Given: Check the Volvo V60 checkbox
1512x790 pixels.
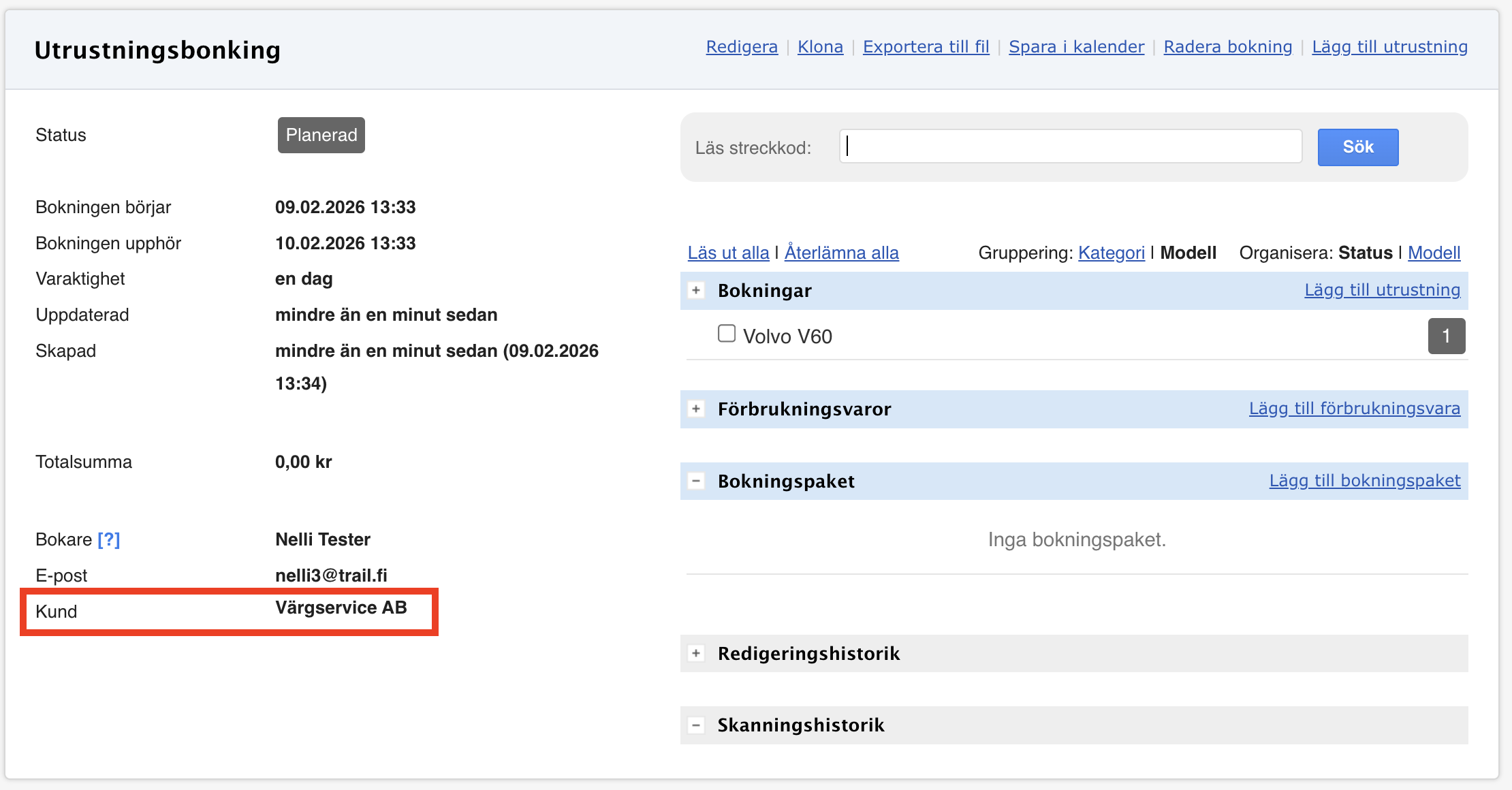Looking at the screenshot, I should pyautogui.click(x=727, y=334).
